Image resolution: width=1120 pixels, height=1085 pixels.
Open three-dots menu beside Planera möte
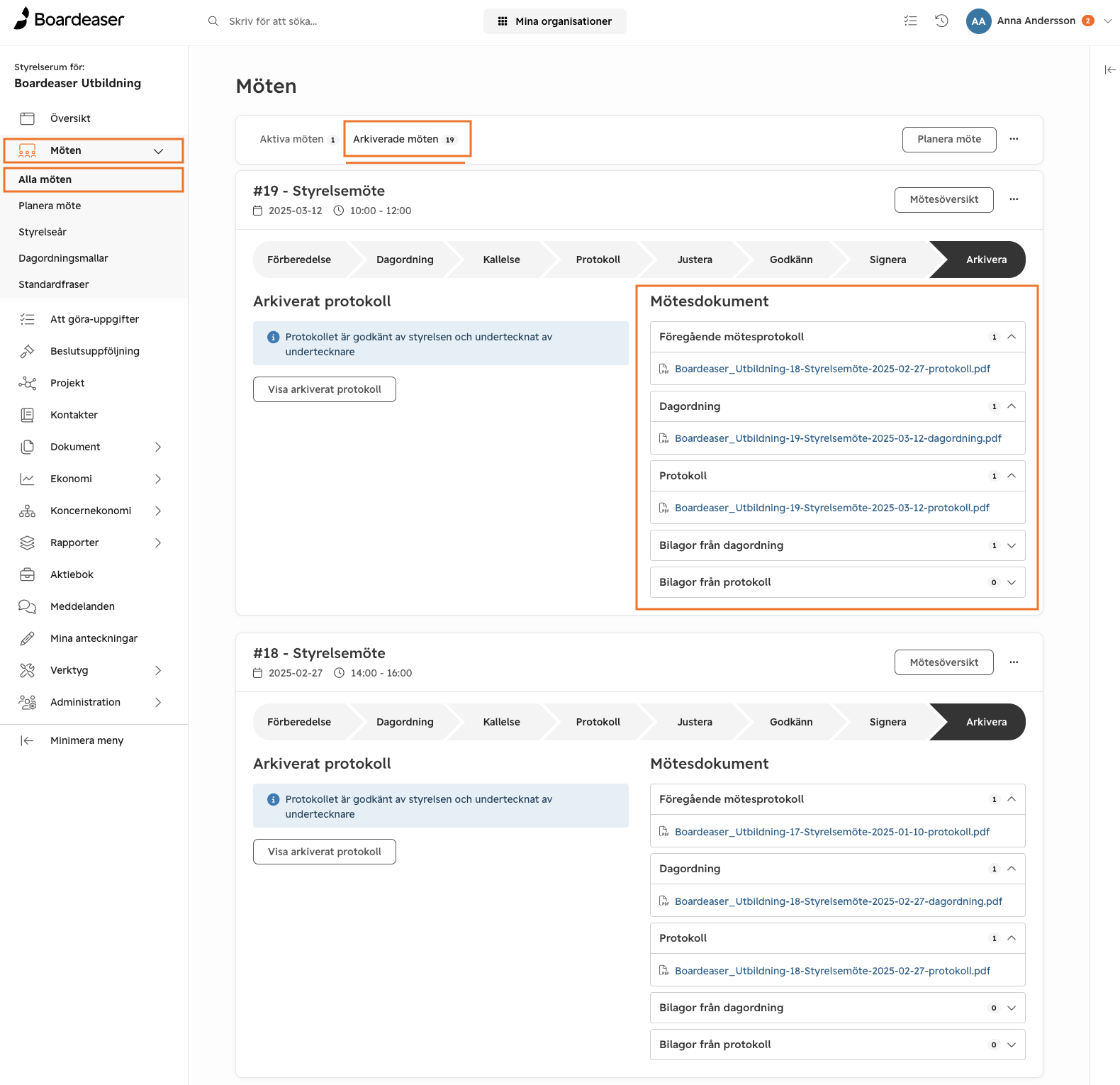1014,139
